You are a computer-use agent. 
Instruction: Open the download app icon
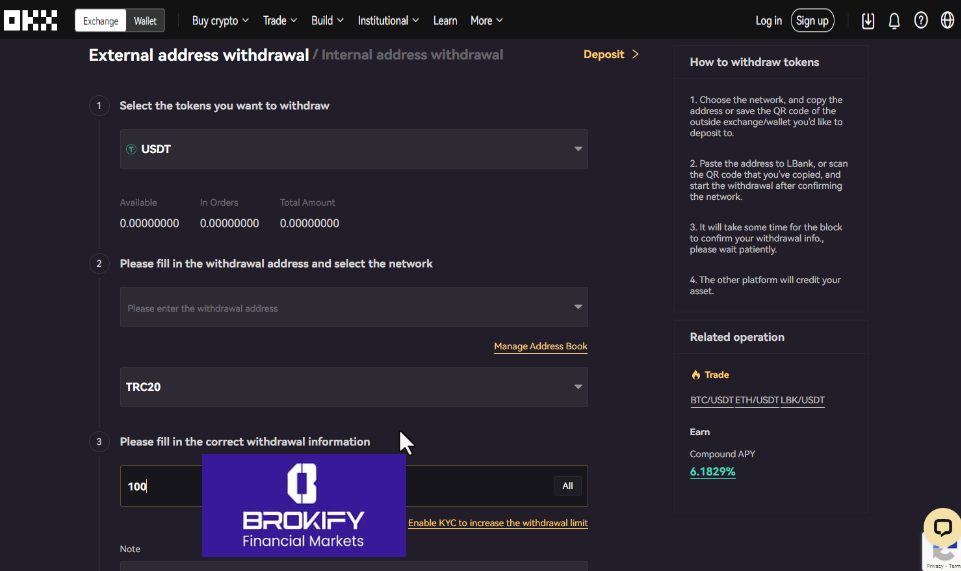[x=868, y=21]
